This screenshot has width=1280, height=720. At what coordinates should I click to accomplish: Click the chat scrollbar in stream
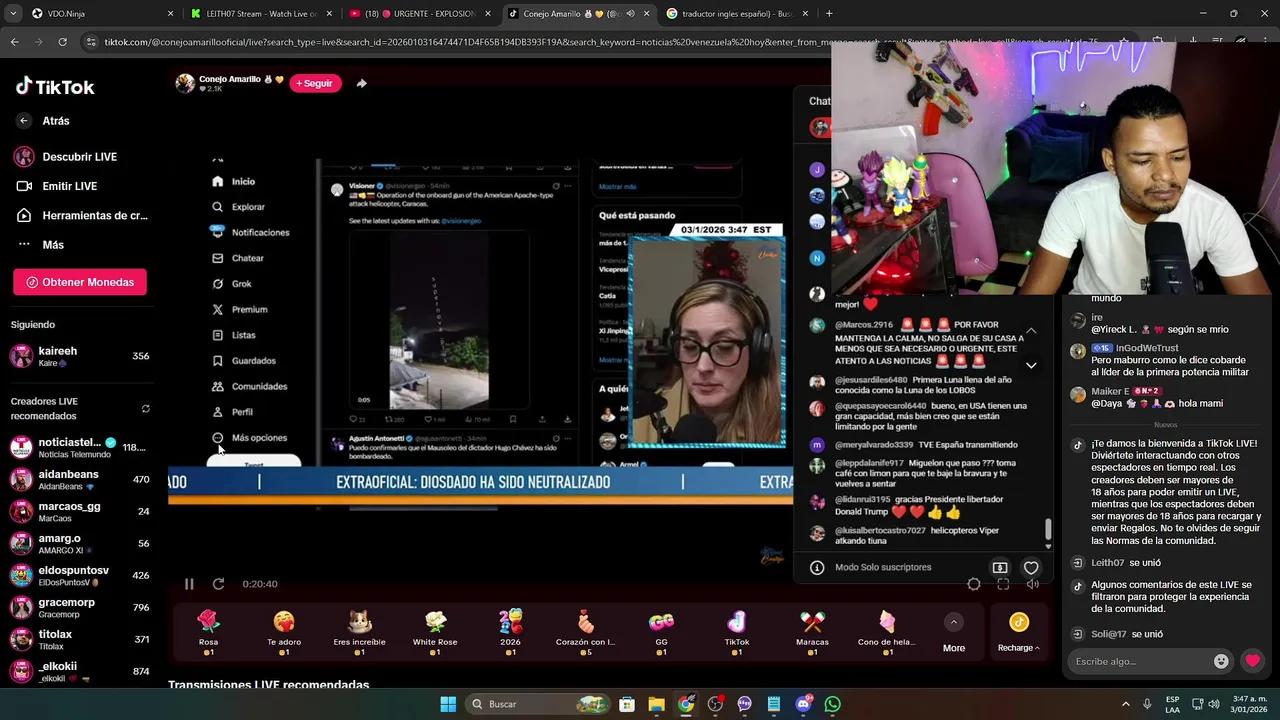point(1048,529)
